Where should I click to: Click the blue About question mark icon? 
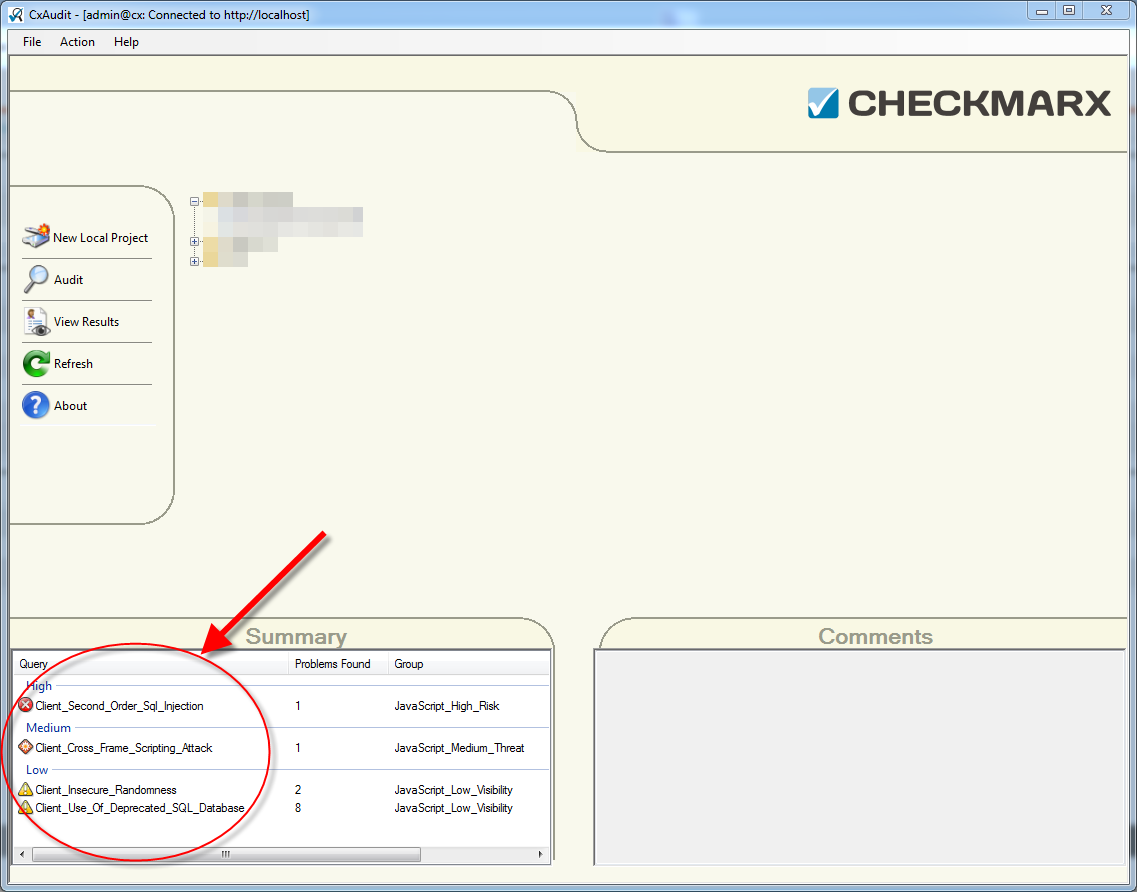[36, 405]
